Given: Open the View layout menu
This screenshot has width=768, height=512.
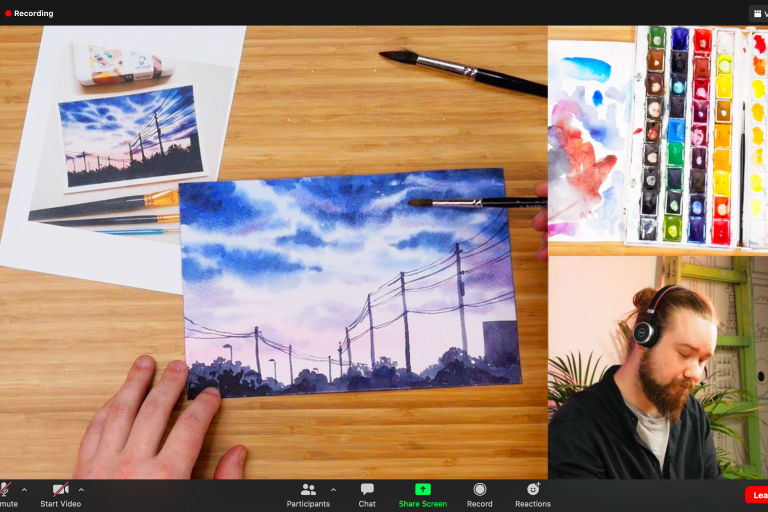Looking at the screenshot, I should click(758, 13).
